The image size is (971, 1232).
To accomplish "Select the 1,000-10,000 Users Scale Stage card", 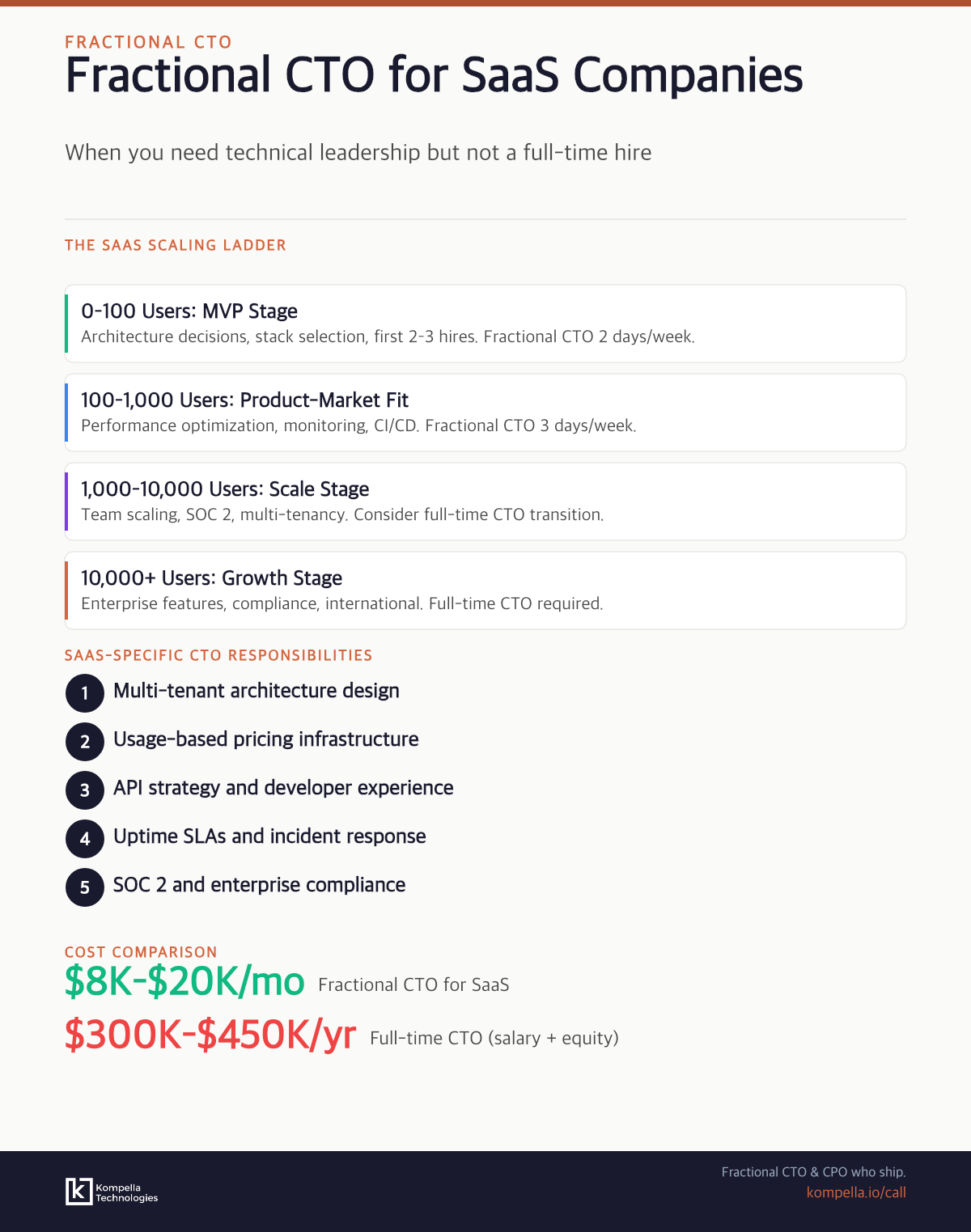I will pyautogui.click(x=485, y=502).
